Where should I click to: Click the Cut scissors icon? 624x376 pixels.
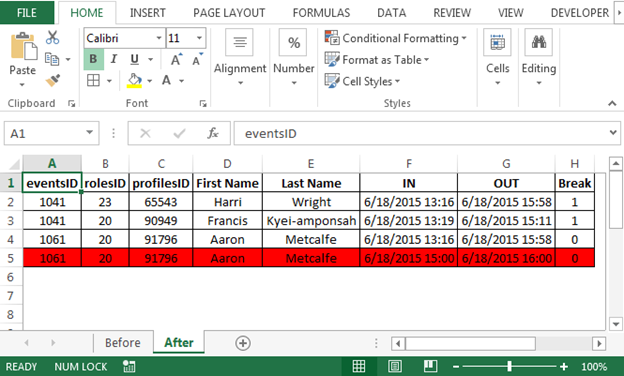pyautogui.click(x=53, y=37)
